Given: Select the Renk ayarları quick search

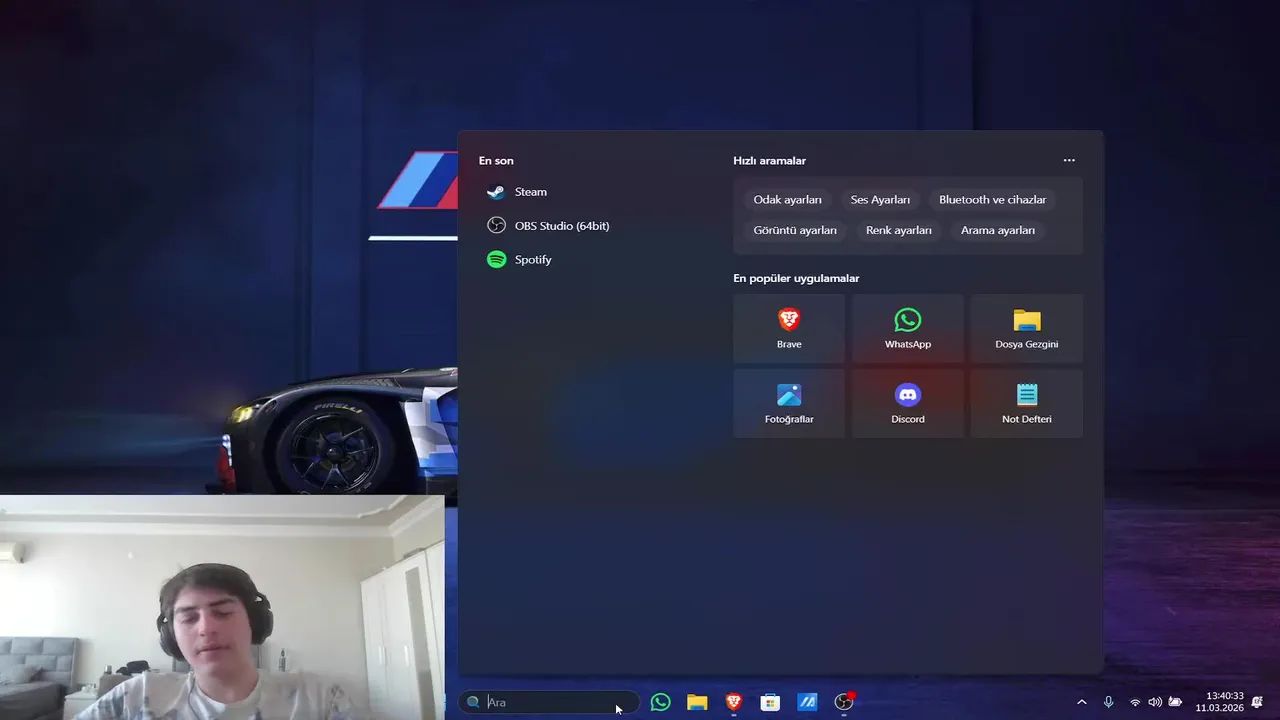Looking at the screenshot, I should click(899, 230).
